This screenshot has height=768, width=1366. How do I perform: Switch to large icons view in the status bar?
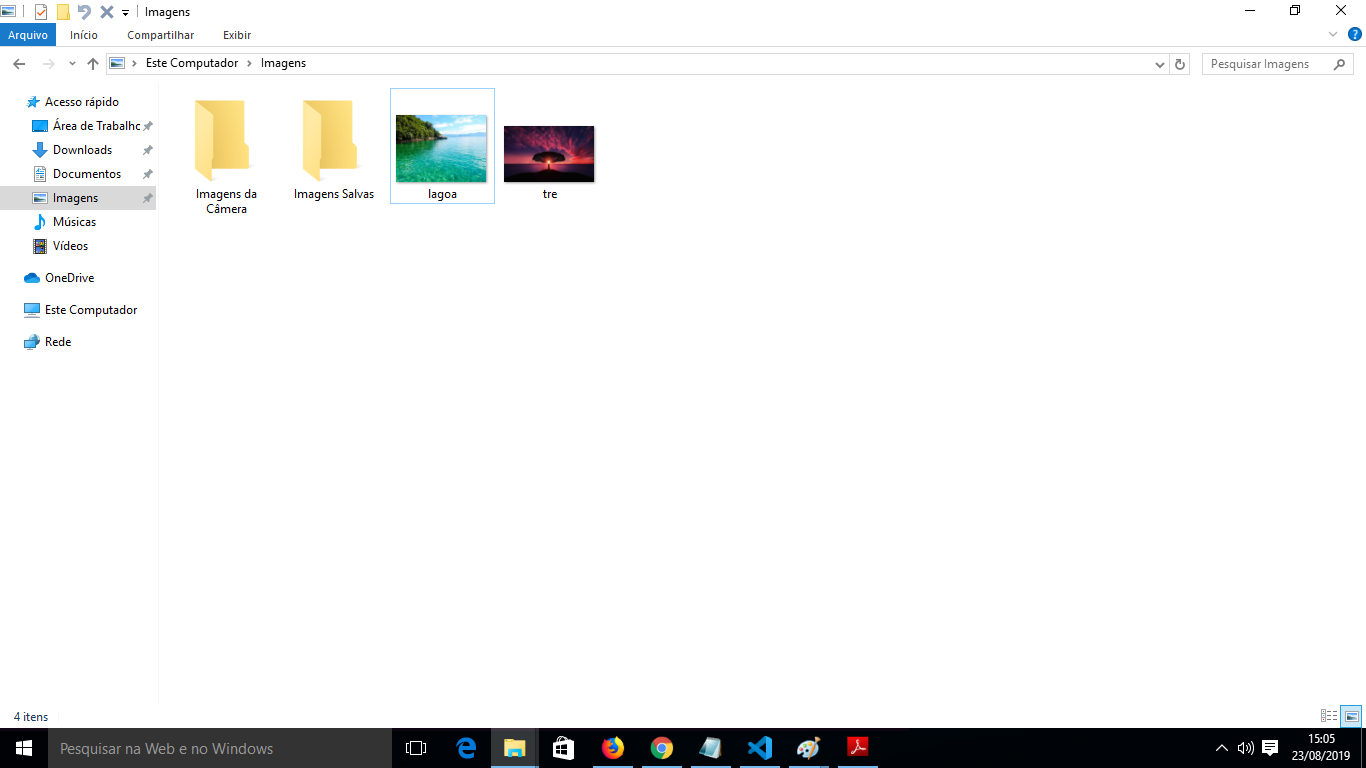[1351, 716]
